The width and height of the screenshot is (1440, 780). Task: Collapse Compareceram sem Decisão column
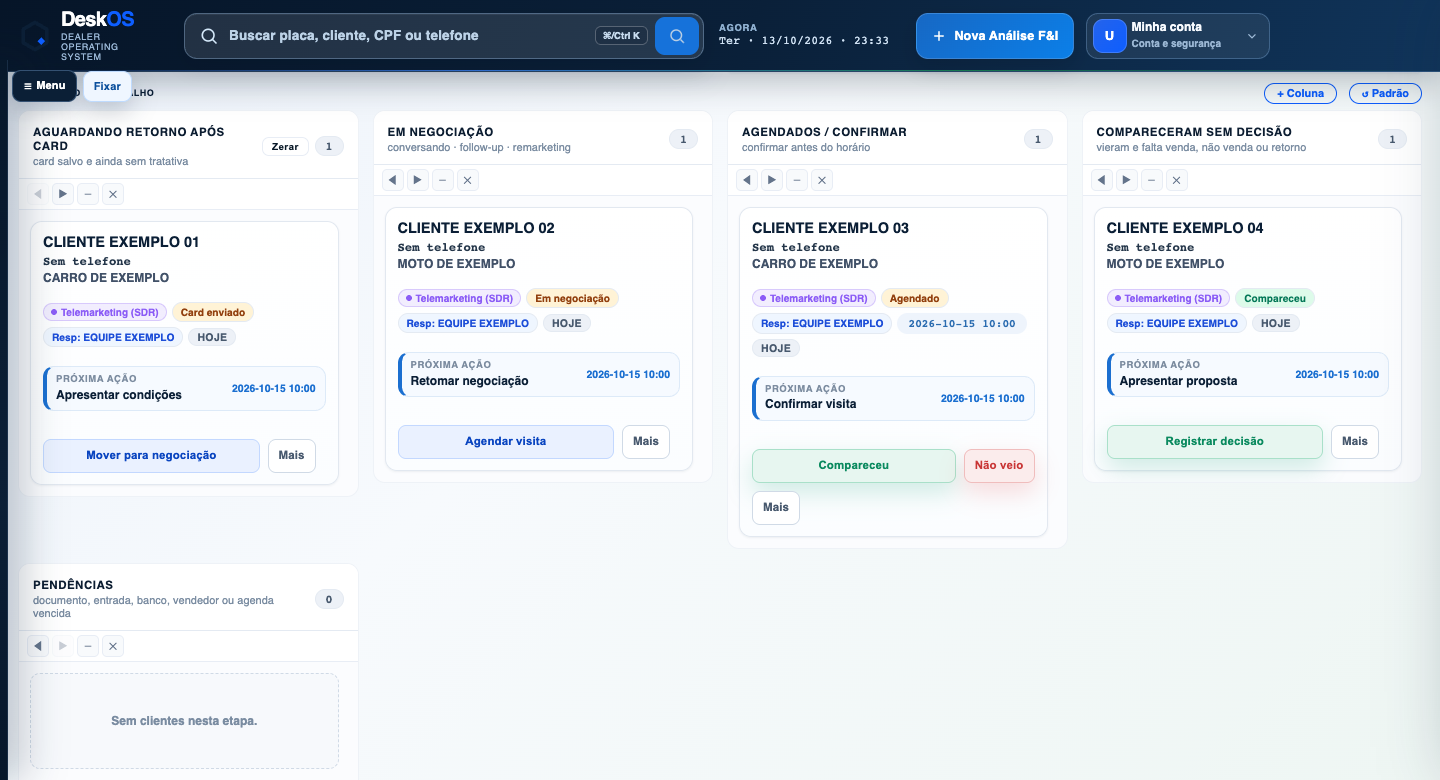click(1152, 180)
